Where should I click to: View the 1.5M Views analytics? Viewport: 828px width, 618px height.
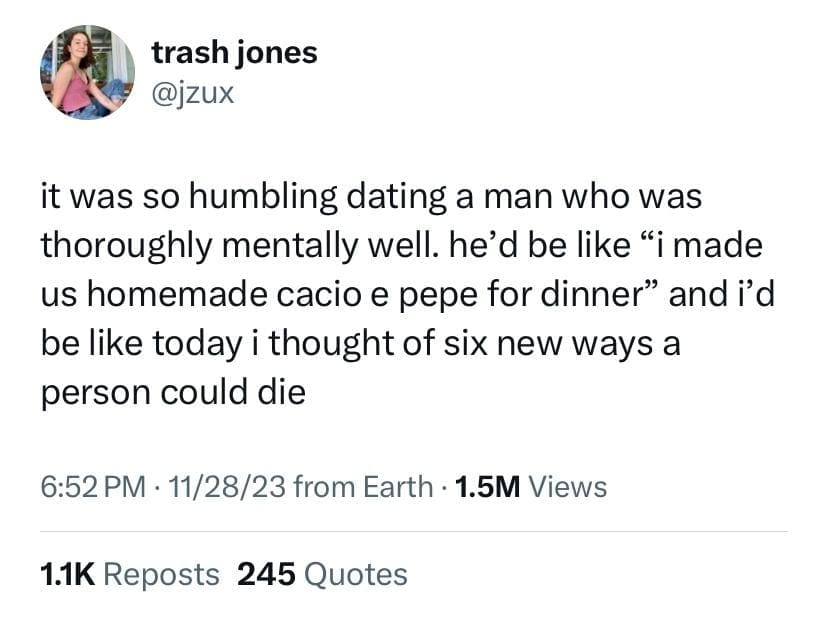530,487
